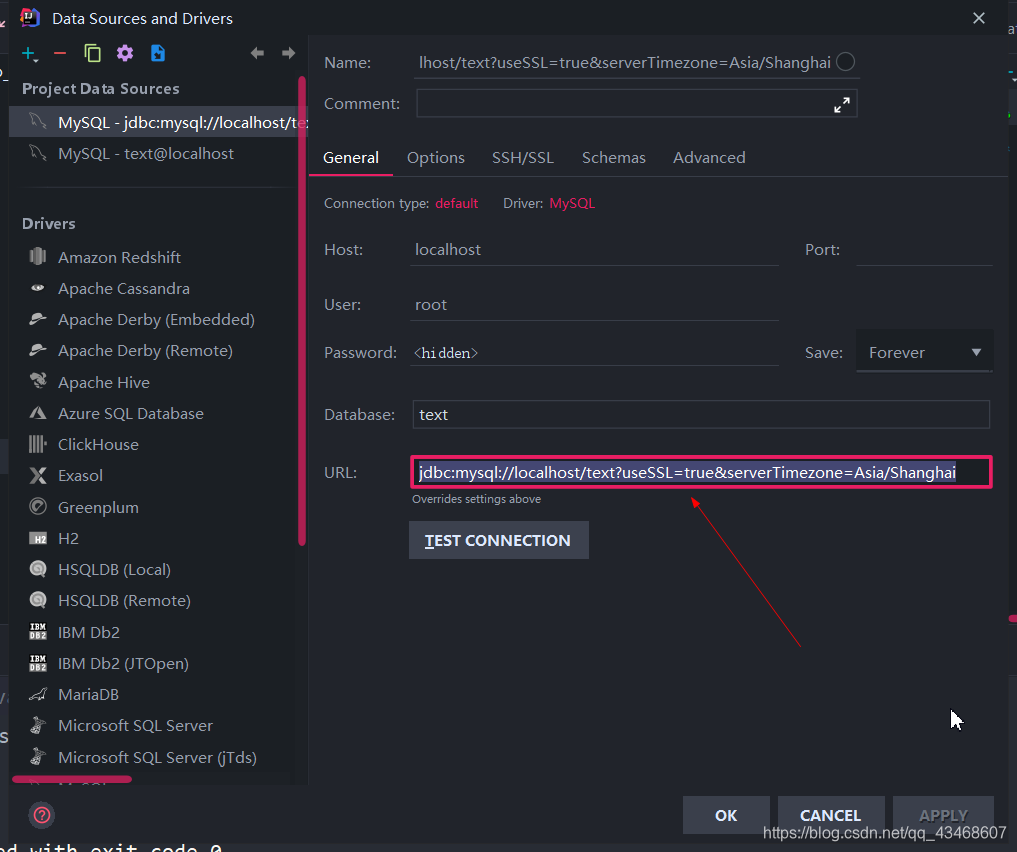Click the Password hidden field
Image resolution: width=1017 pixels, height=852 pixels.
[x=594, y=353]
